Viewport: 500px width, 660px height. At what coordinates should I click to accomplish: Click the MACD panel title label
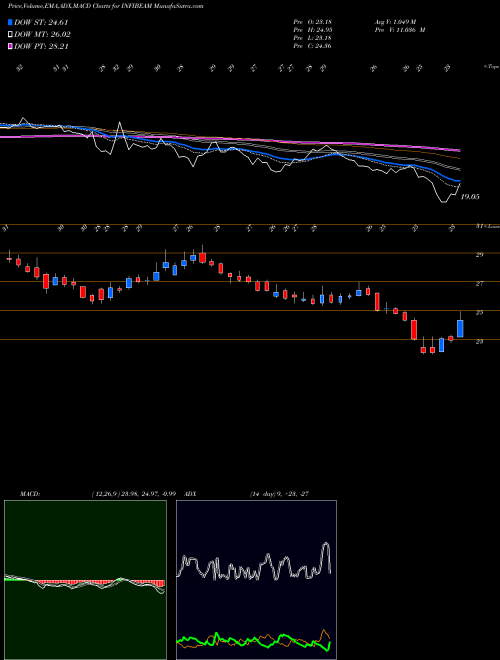tap(29, 494)
